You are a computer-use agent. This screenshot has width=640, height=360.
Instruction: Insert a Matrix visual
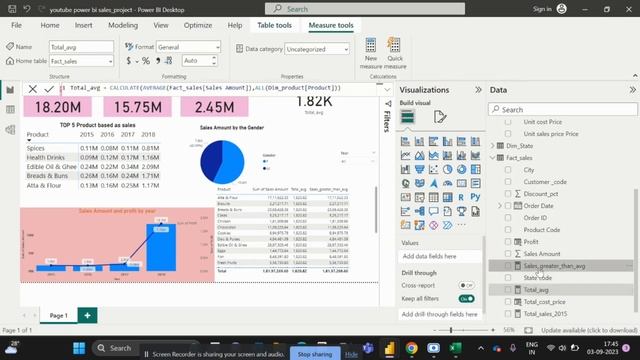click(x=447, y=197)
